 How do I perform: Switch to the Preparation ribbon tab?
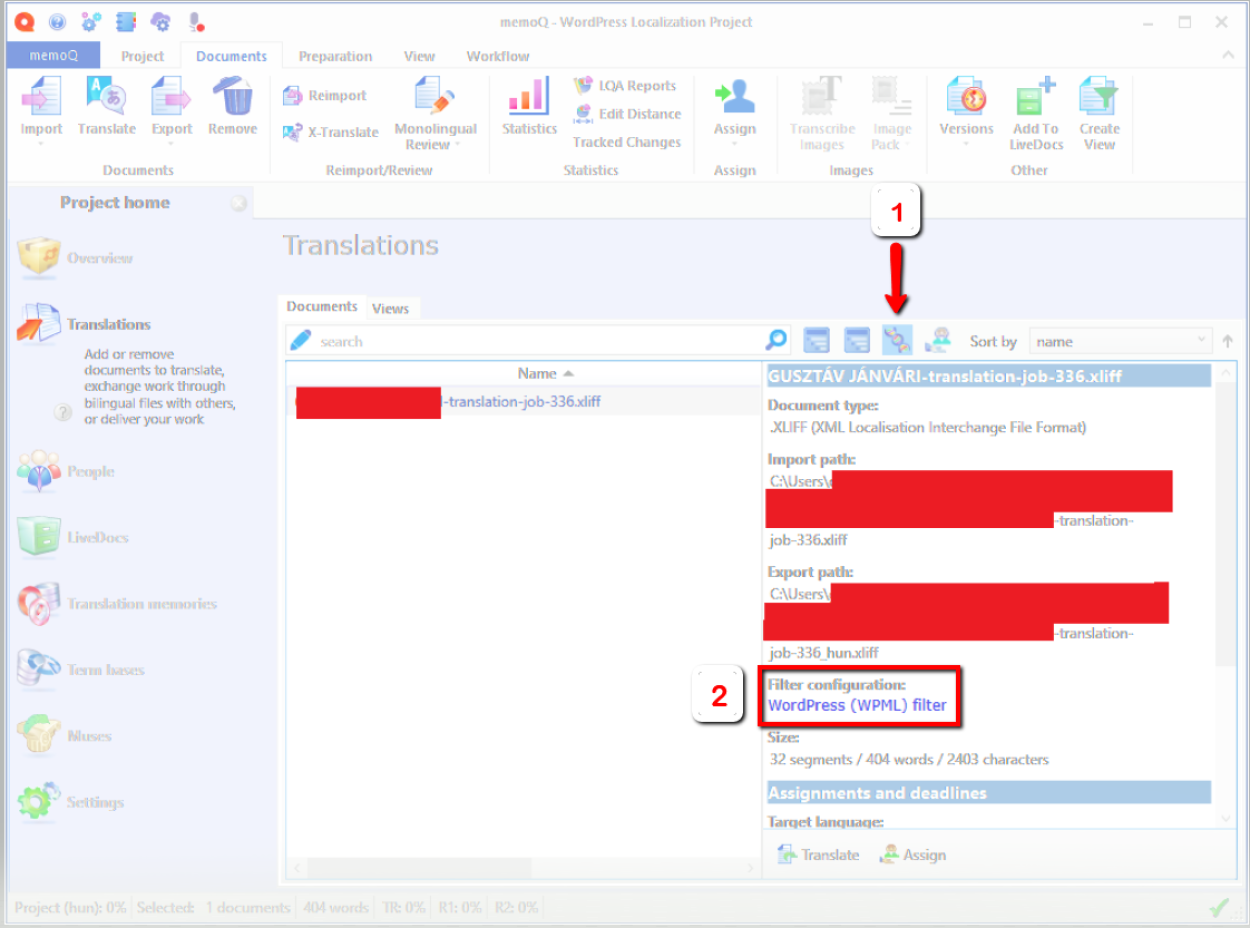pos(335,56)
